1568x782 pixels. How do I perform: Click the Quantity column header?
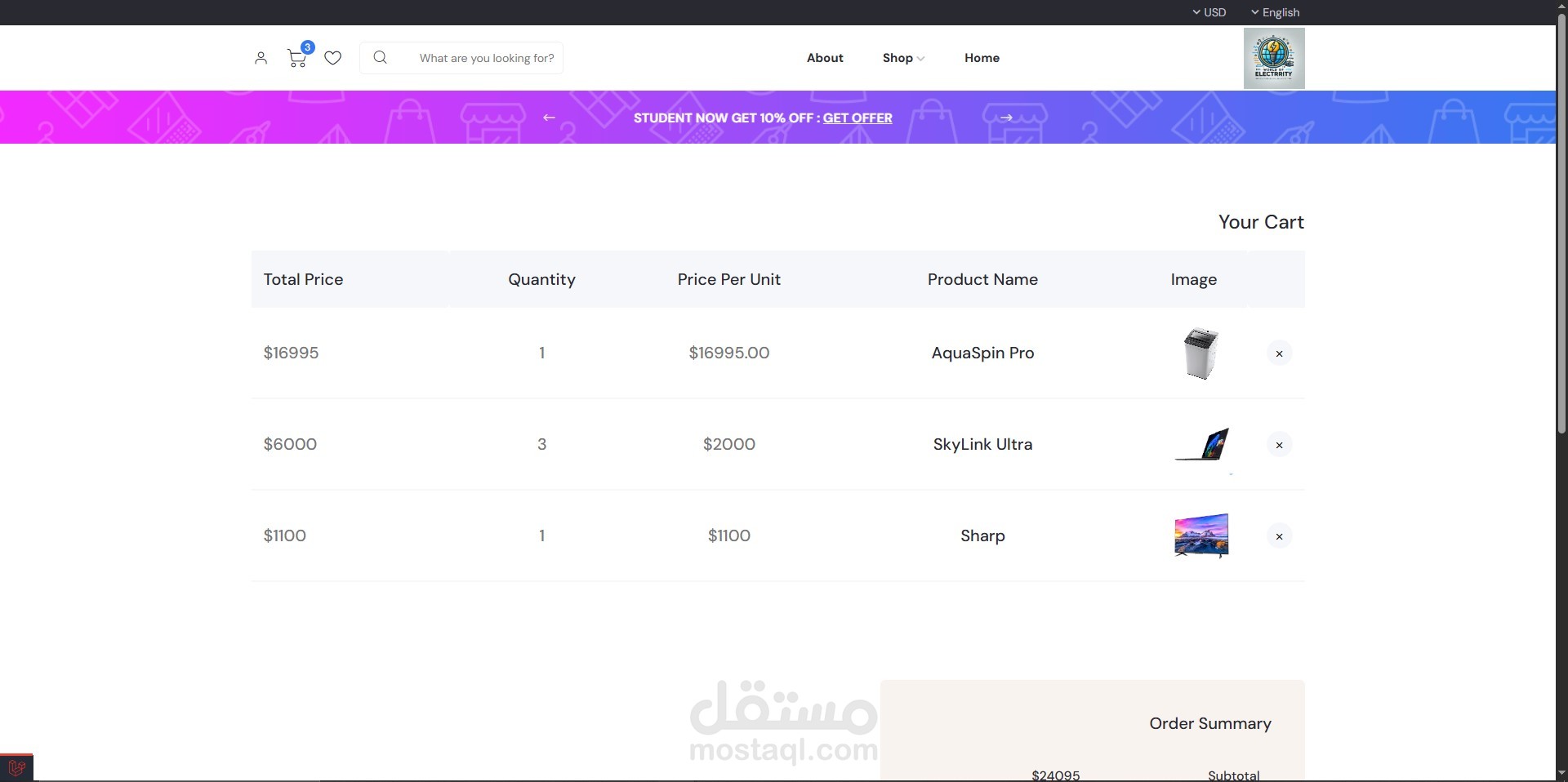tap(541, 279)
